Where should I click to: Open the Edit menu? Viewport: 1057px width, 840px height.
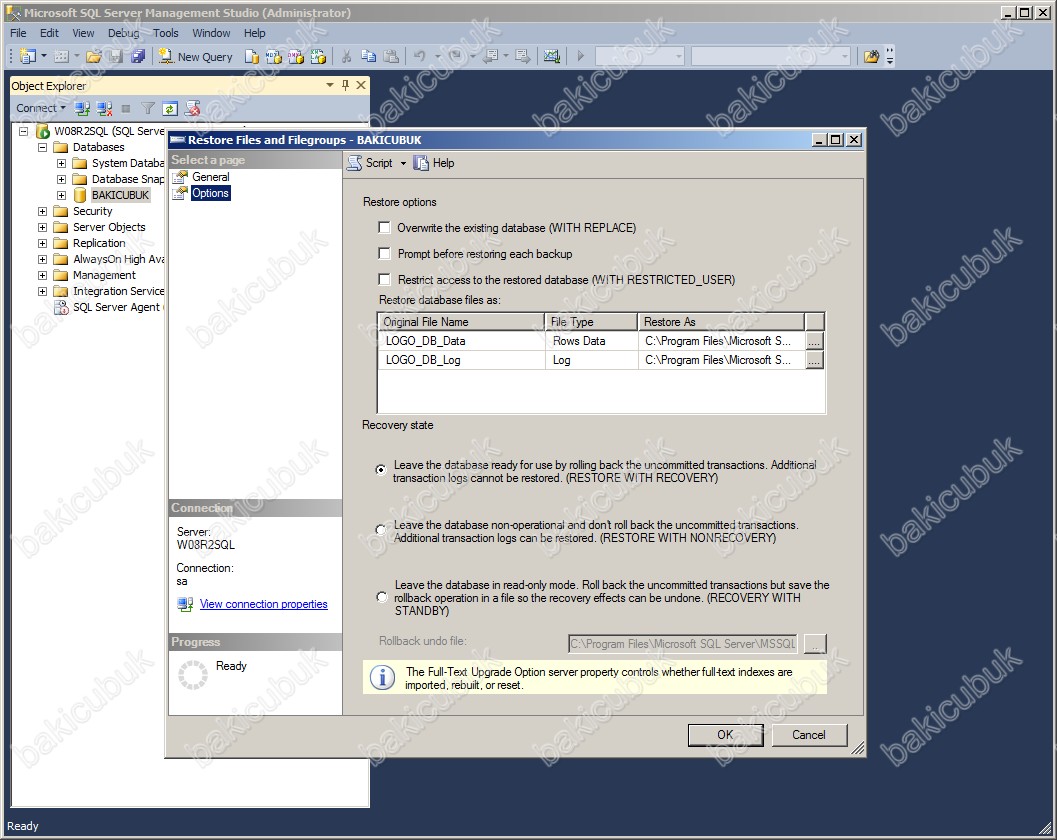point(49,33)
